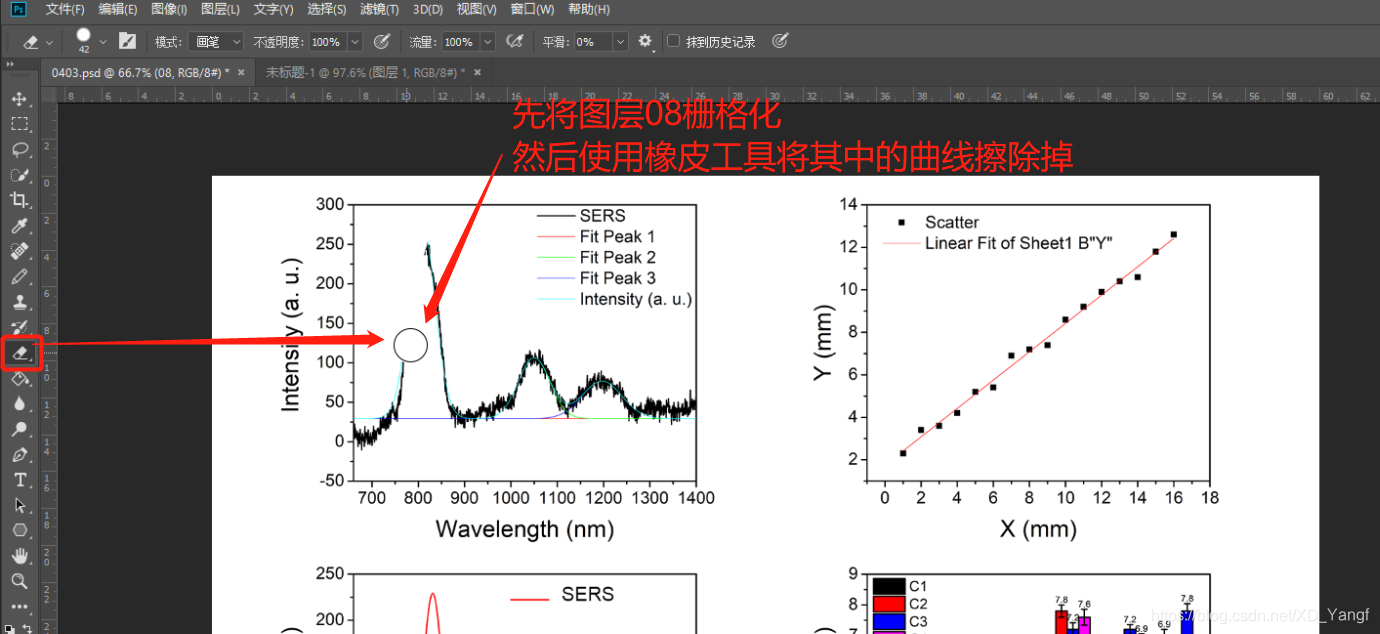Toggle the brush settings panel icon
This screenshot has width=1380, height=634.
(x=127, y=41)
